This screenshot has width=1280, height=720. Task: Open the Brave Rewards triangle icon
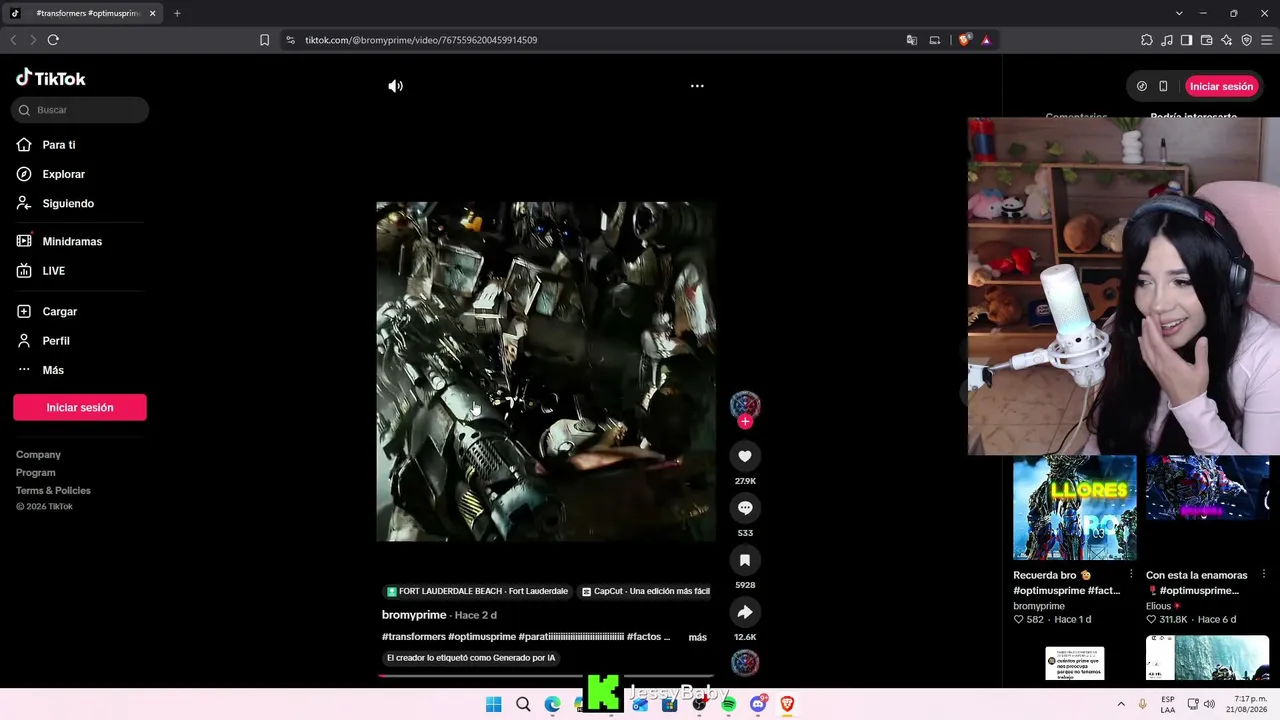[x=986, y=40]
